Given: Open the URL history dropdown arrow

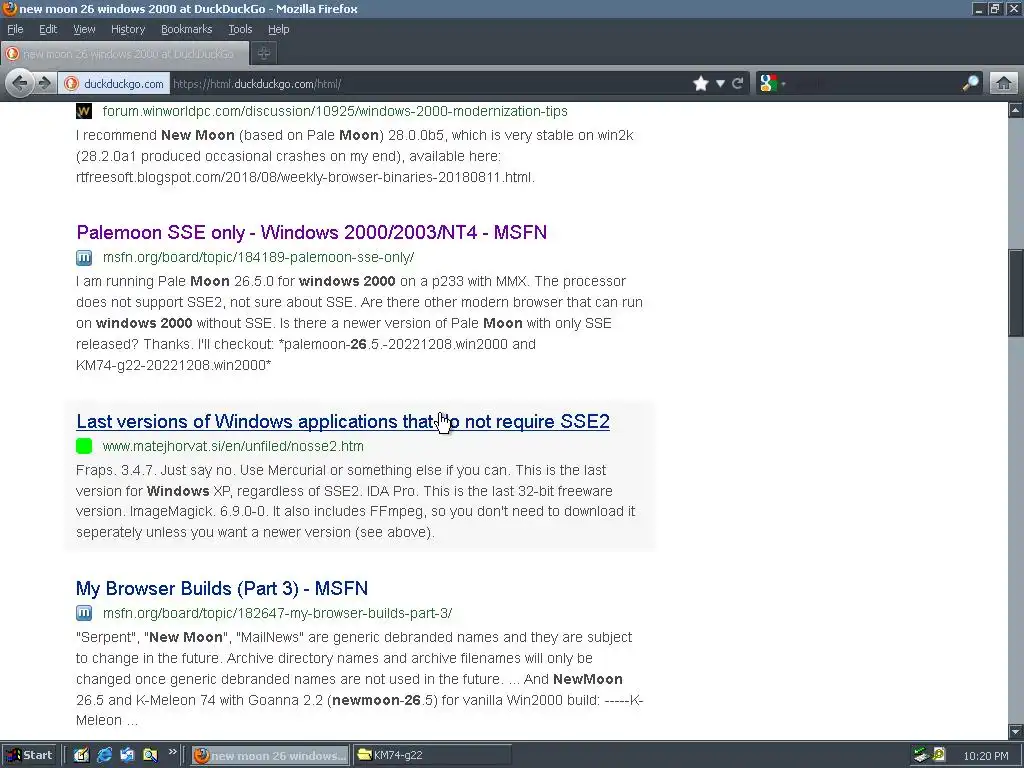Looking at the screenshot, I should (720, 84).
